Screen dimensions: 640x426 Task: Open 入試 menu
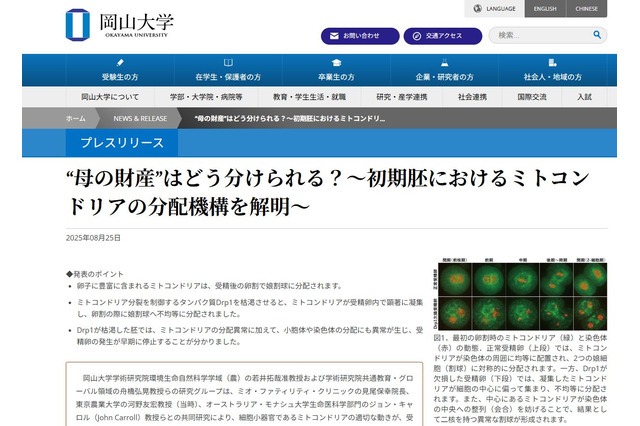pos(584,97)
